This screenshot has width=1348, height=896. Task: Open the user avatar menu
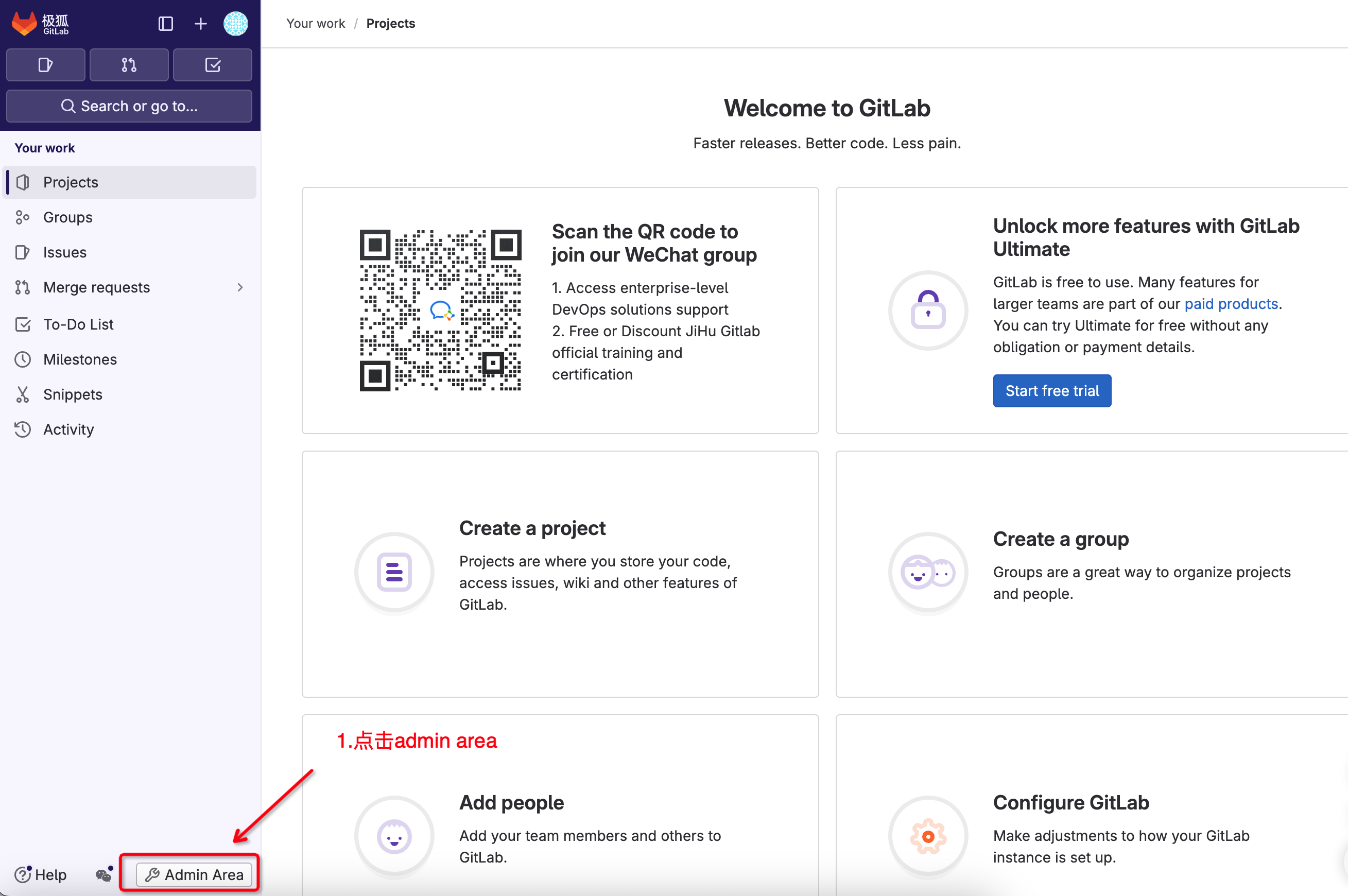[x=235, y=23]
